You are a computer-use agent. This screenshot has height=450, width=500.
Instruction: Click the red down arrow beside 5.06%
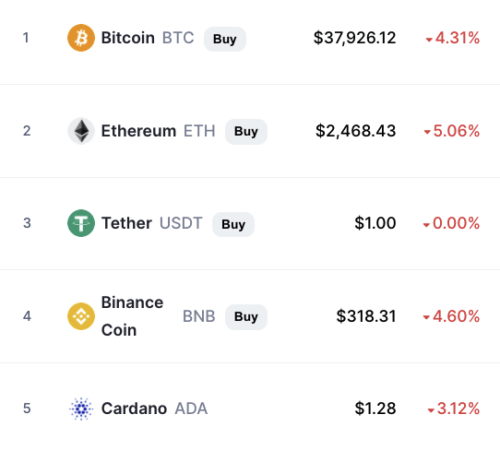point(427,132)
